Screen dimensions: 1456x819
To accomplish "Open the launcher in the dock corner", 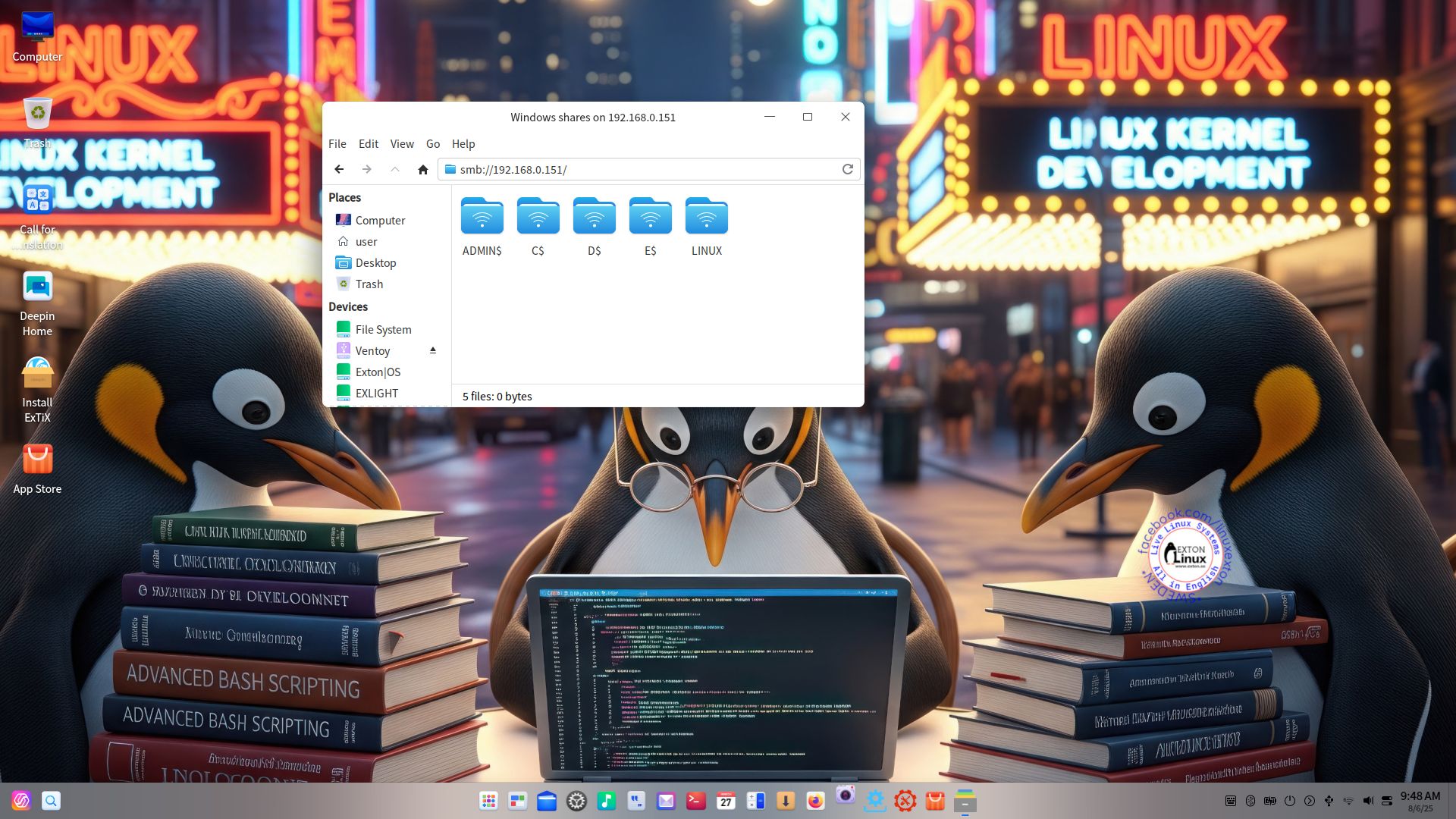I will click(21, 801).
